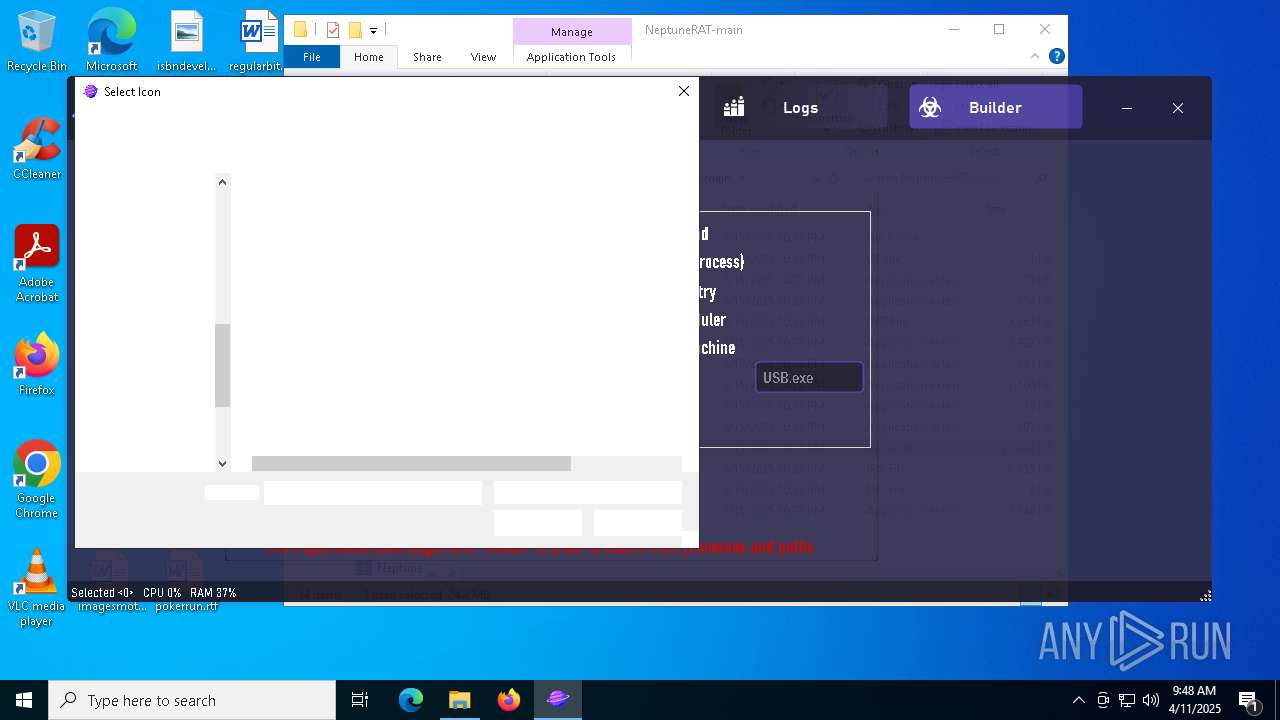
Task: Click the bar chart icon beside Logs
Action: coord(735,107)
